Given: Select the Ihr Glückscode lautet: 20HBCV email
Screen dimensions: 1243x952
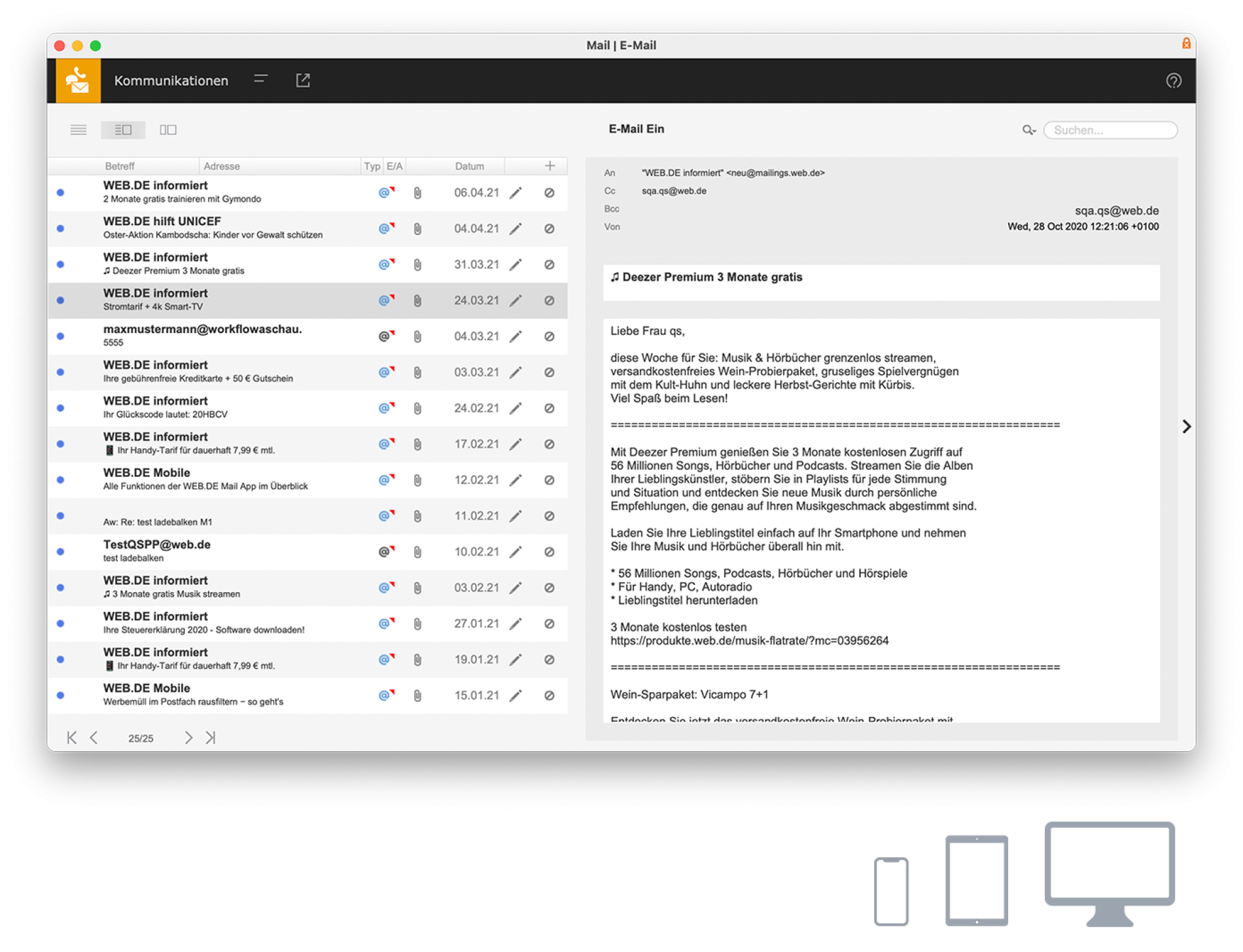Looking at the screenshot, I should click(x=307, y=409).
